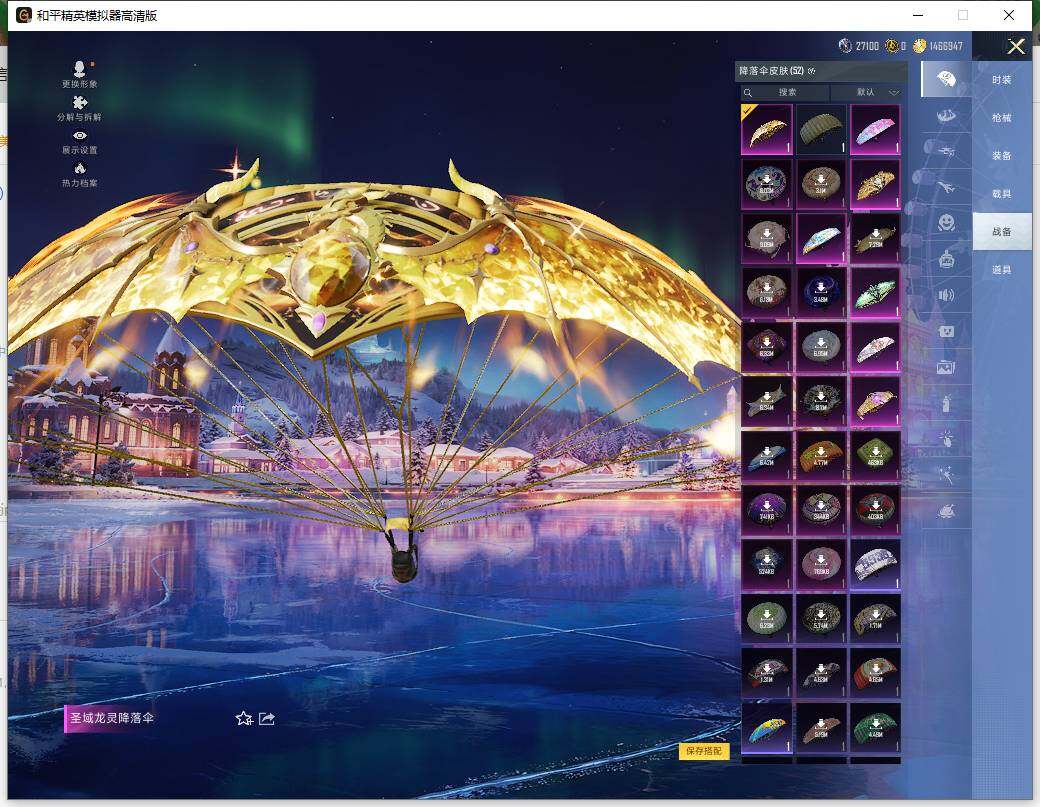The width and height of the screenshot is (1040, 807).
Task: Select the iridescent white-blue parachute skin
Action: click(821, 239)
